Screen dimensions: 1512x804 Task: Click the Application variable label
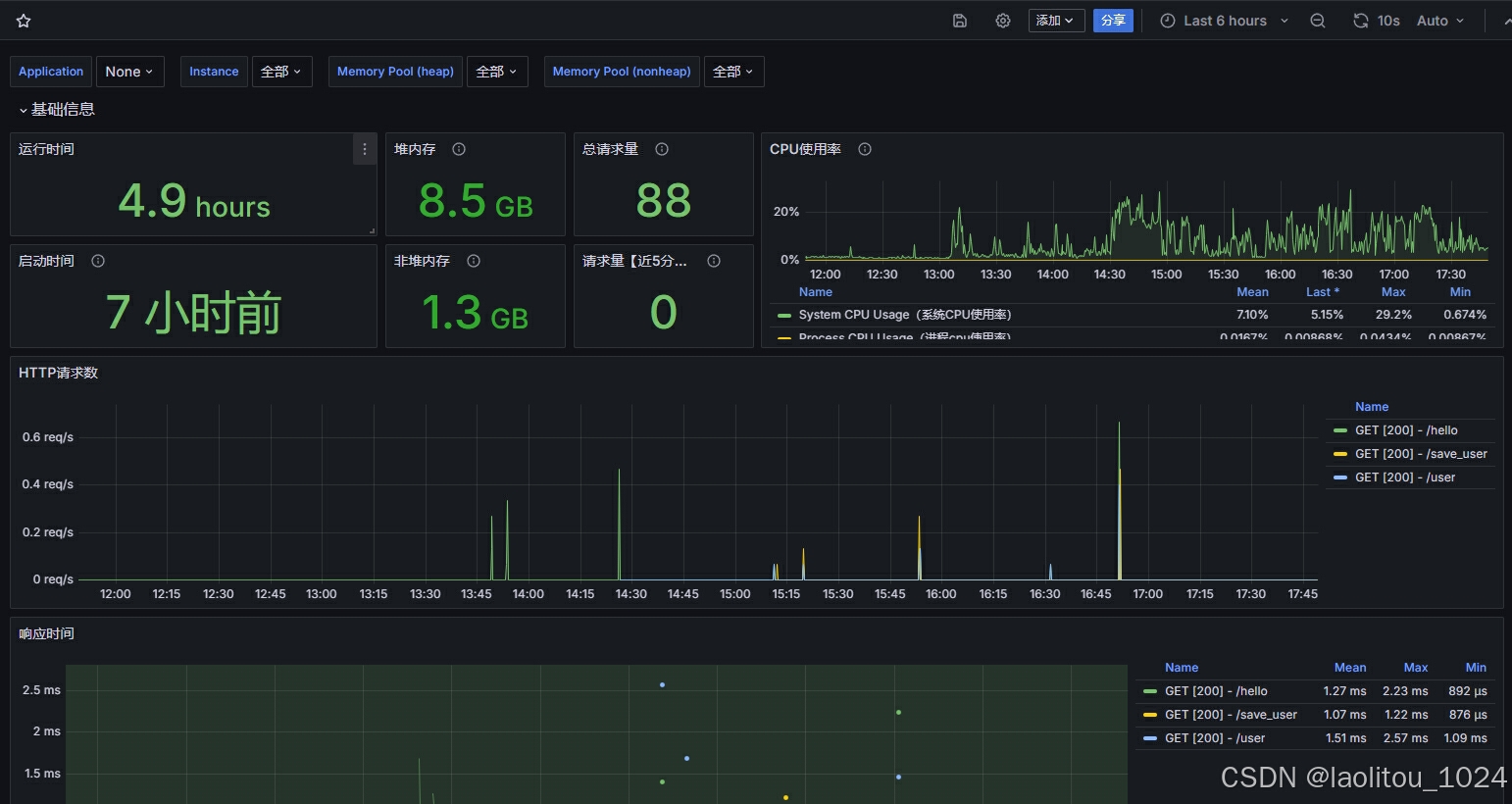pyautogui.click(x=51, y=72)
